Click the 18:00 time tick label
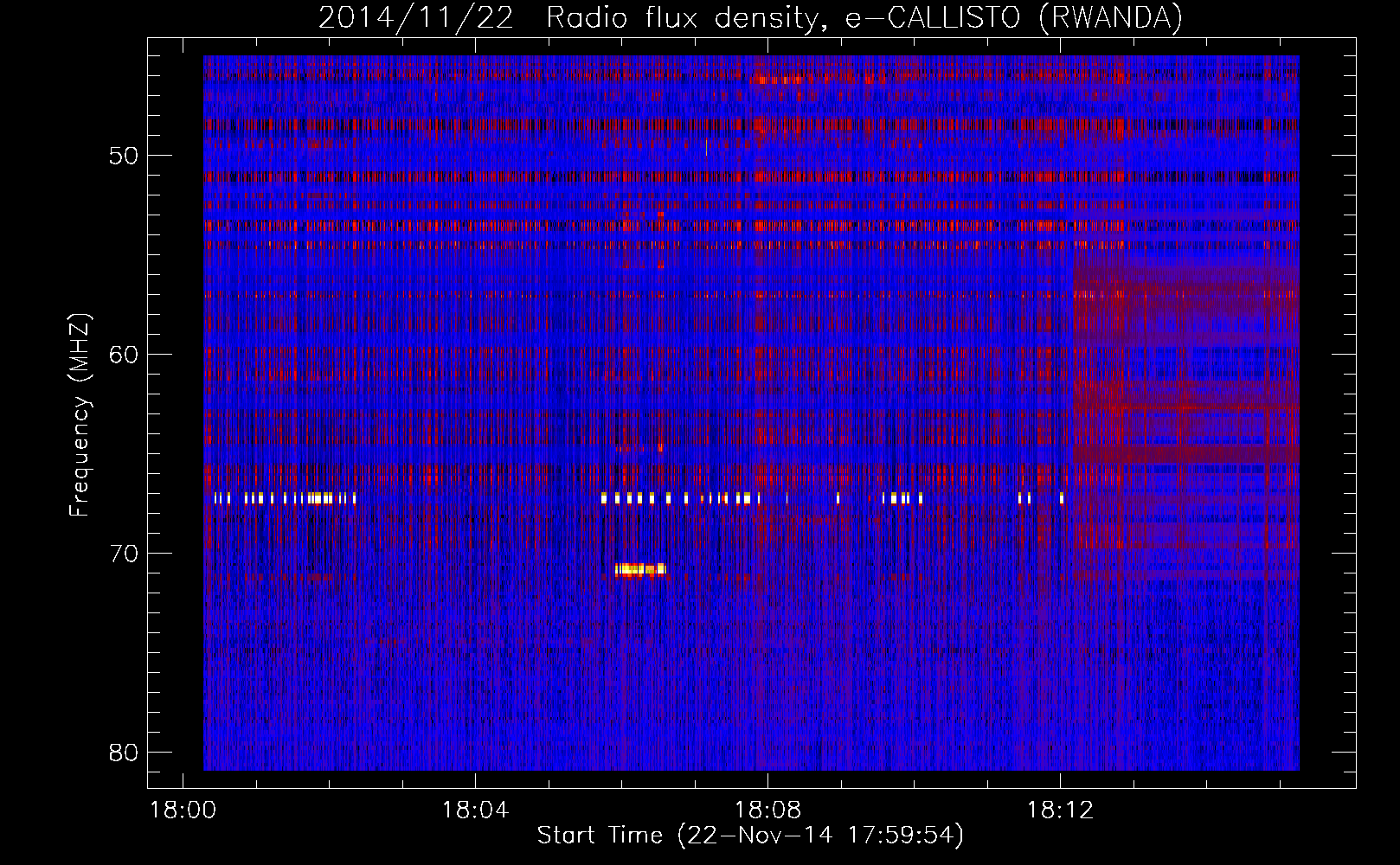 (183, 811)
